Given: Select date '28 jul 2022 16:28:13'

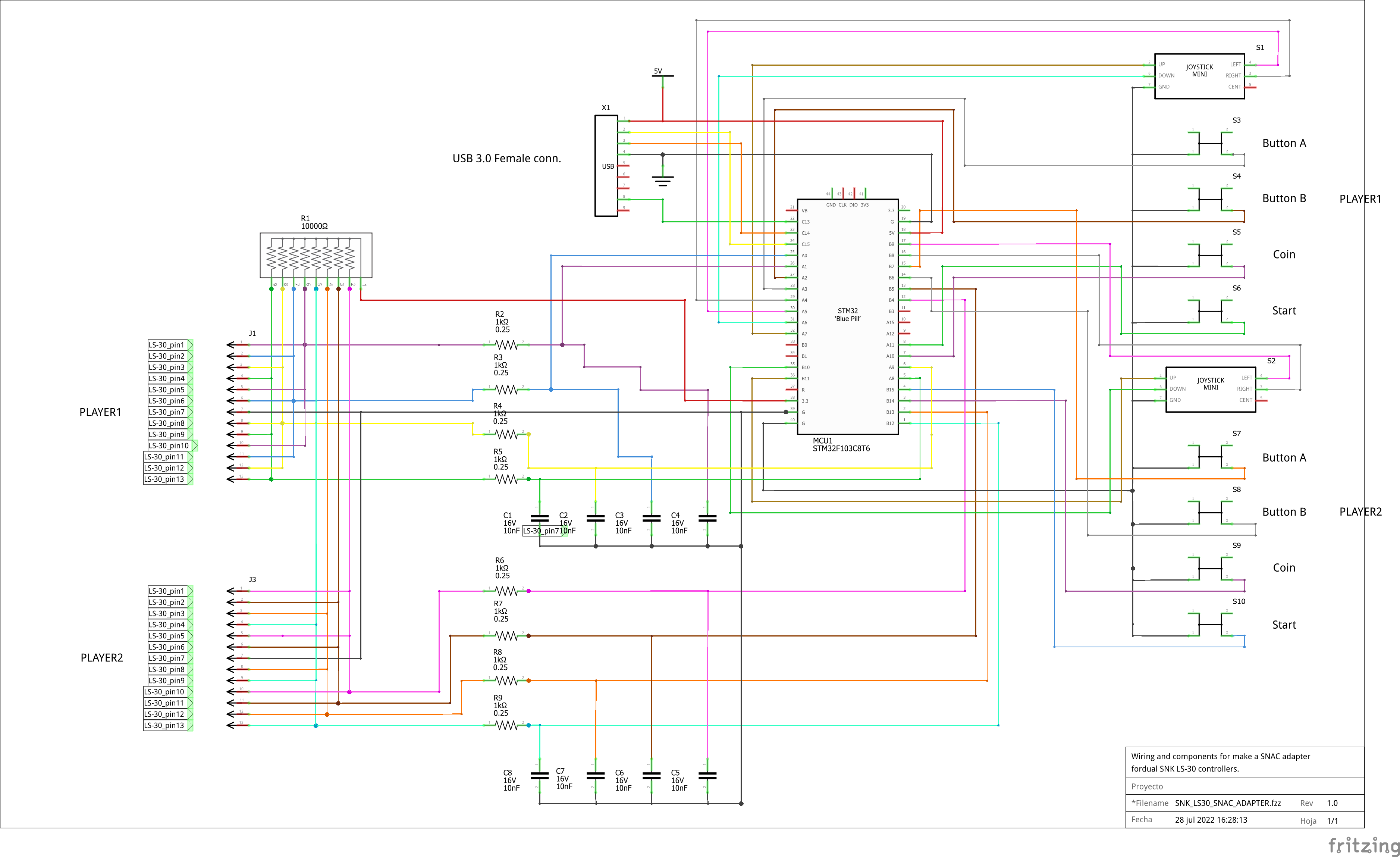Looking at the screenshot, I should point(1211,820).
